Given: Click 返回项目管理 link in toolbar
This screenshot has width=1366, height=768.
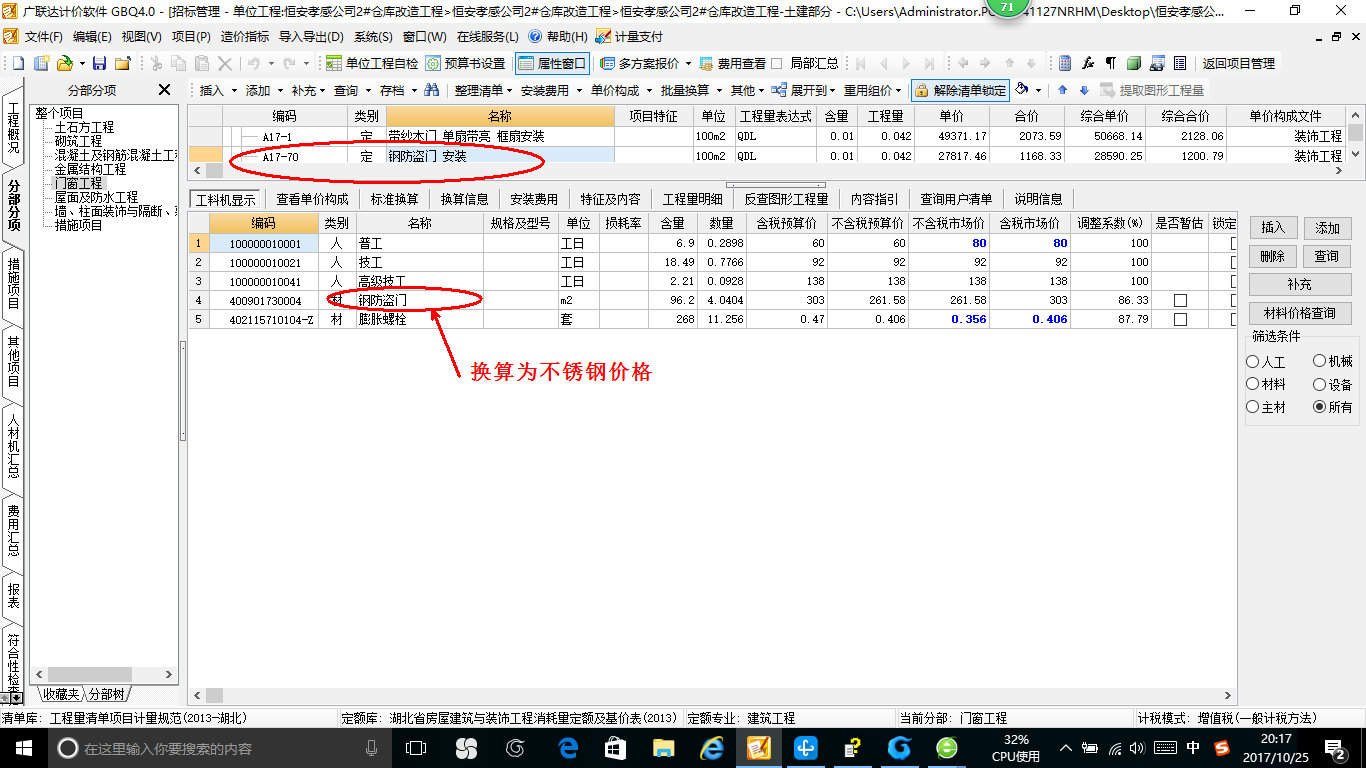Looking at the screenshot, I should point(1238,63).
